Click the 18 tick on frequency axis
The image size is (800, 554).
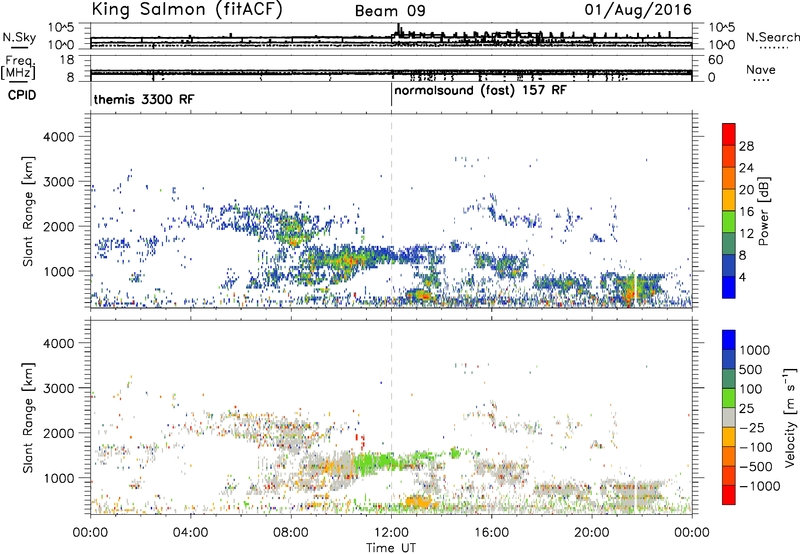click(x=67, y=60)
